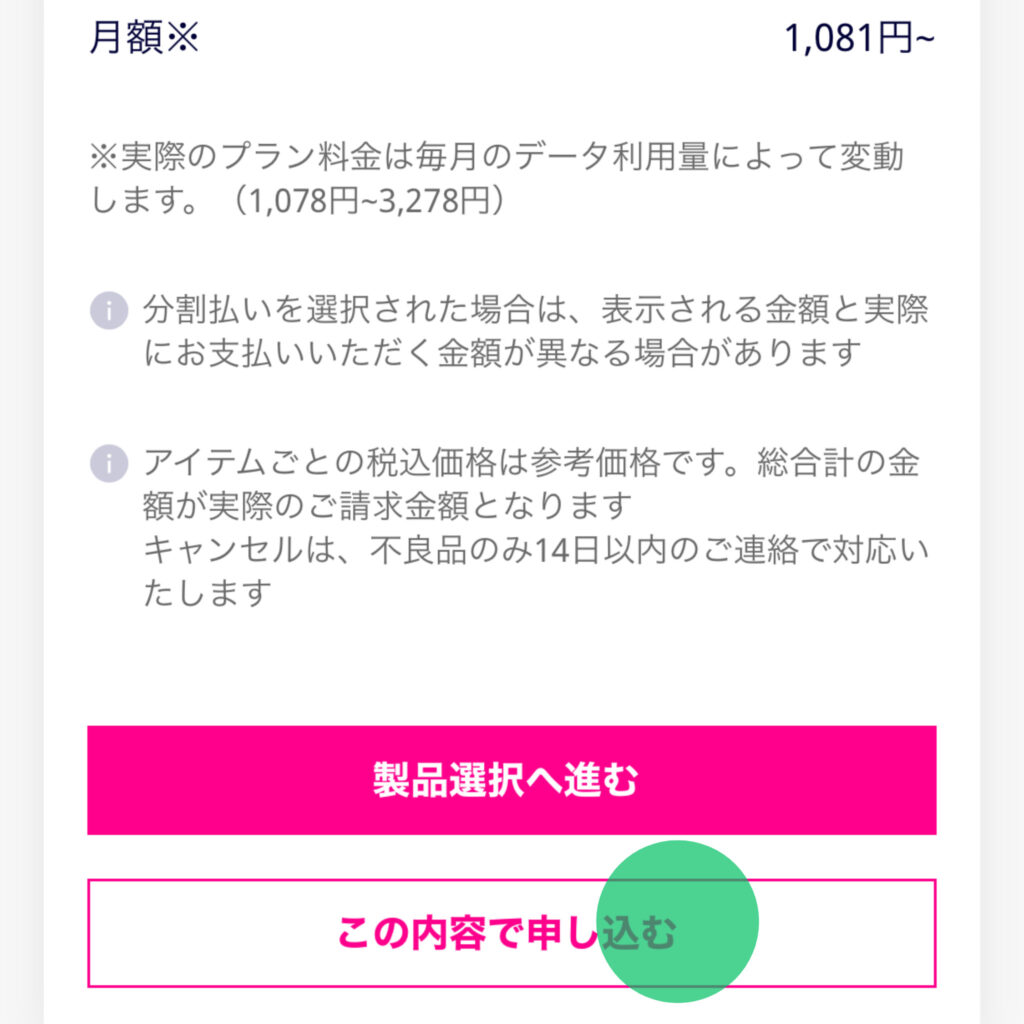The height and width of the screenshot is (1024, 1024).
Task: Click the (1,078円~3,278円) price range text
Action: 368,200
